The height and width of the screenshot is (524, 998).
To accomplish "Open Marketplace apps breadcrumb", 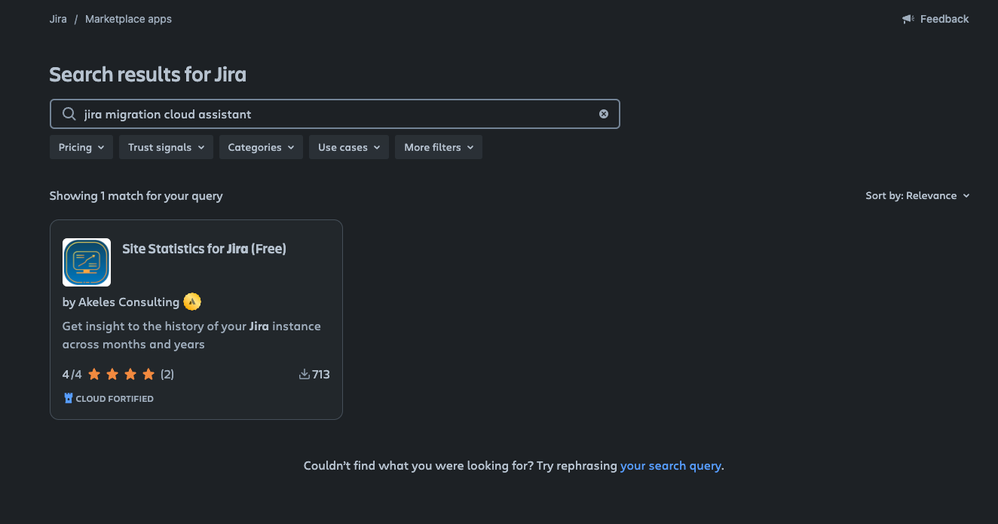I will click(129, 19).
